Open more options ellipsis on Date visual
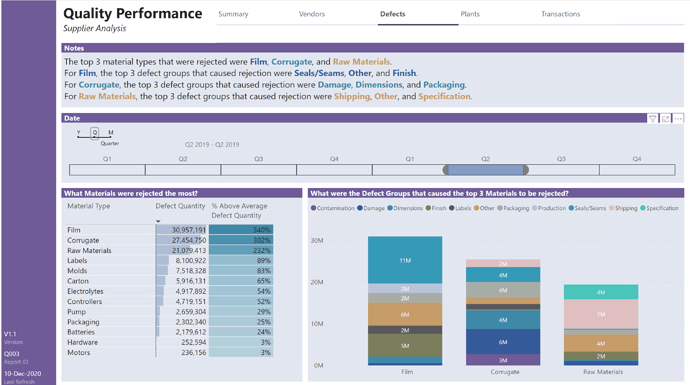This screenshot has height=385, width=690. (x=678, y=118)
